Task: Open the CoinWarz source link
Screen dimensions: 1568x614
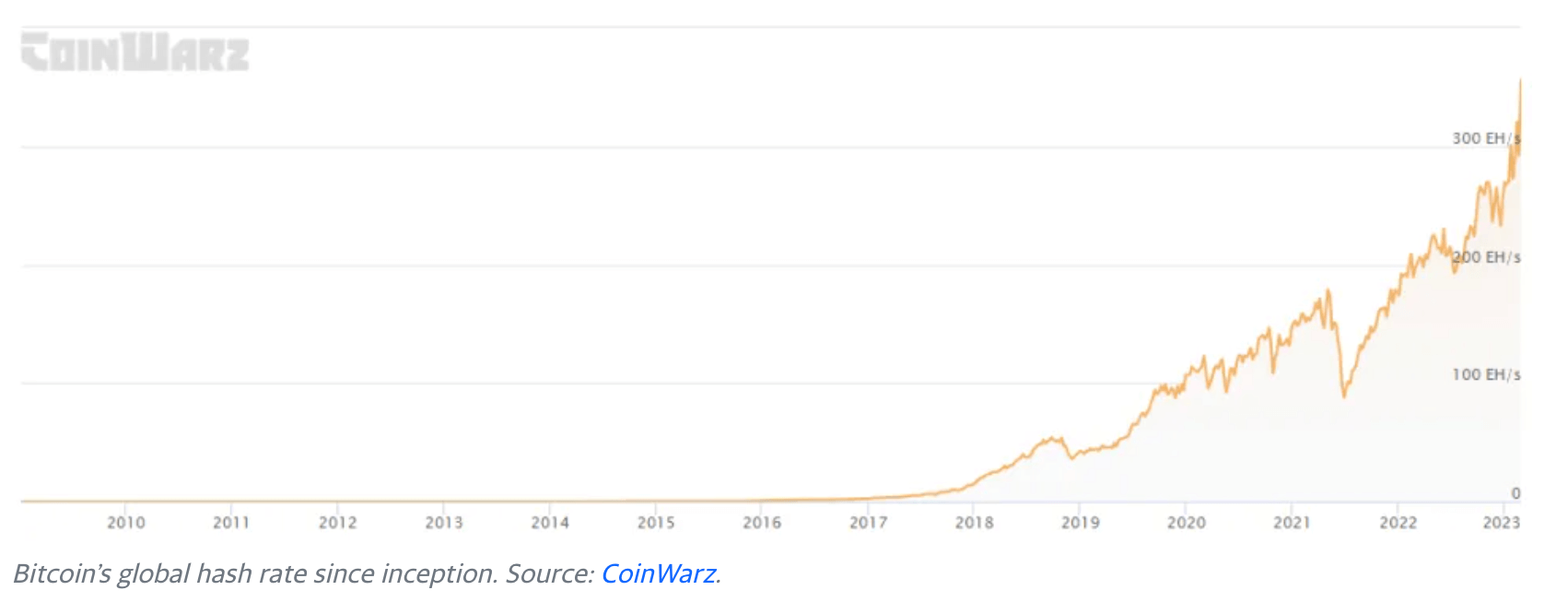Action: click(x=658, y=573)
